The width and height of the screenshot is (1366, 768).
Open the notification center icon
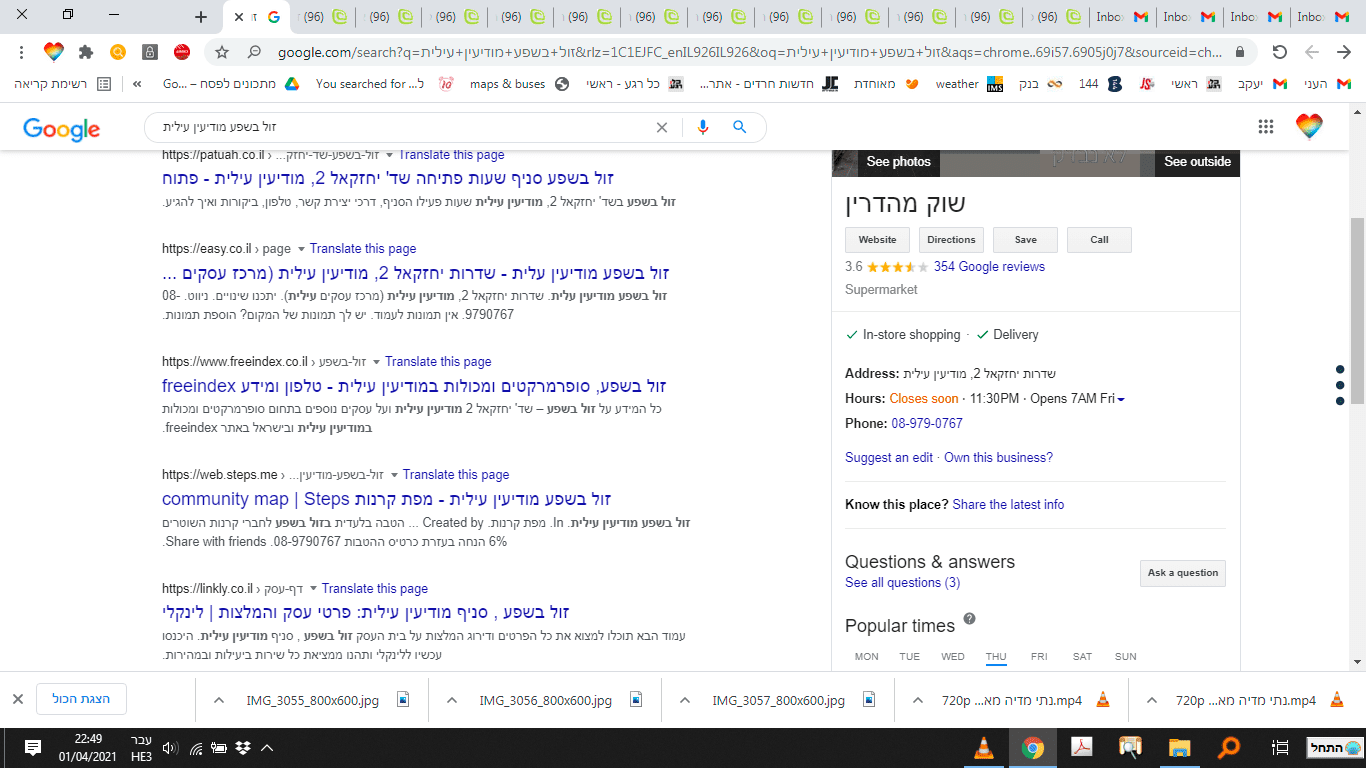(32, 747)
